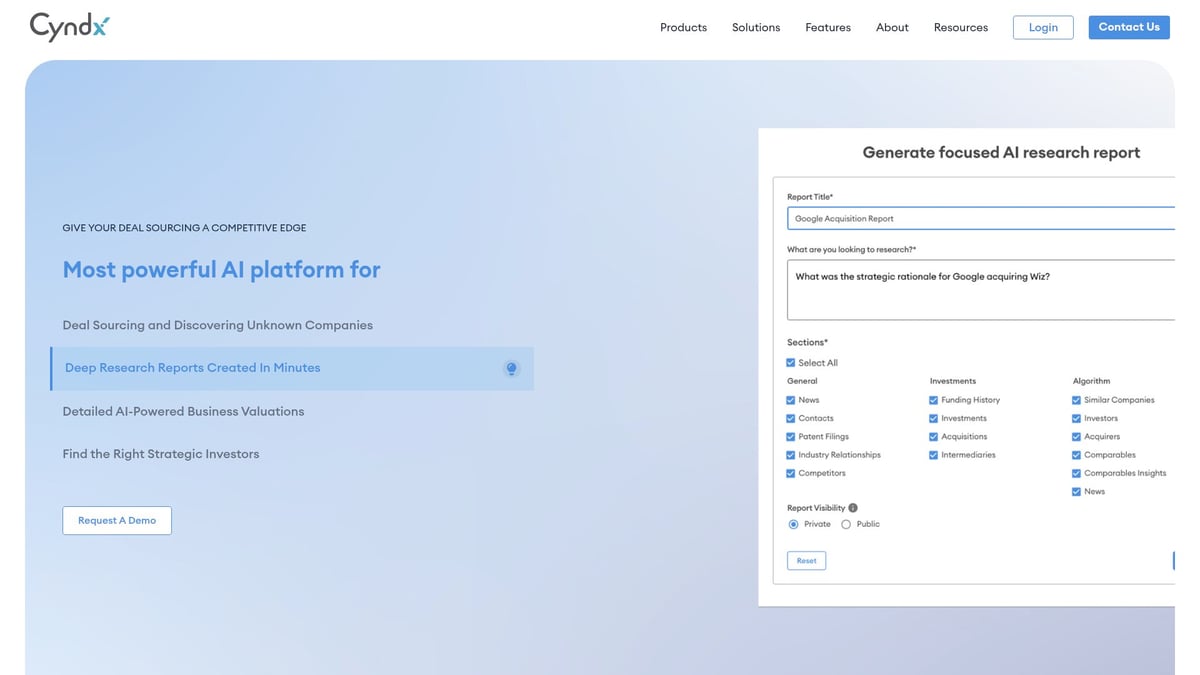1200x675 pixels.
Task: Click the lightbulb icon on the highlighted row
Action: (x=512, y=368)
